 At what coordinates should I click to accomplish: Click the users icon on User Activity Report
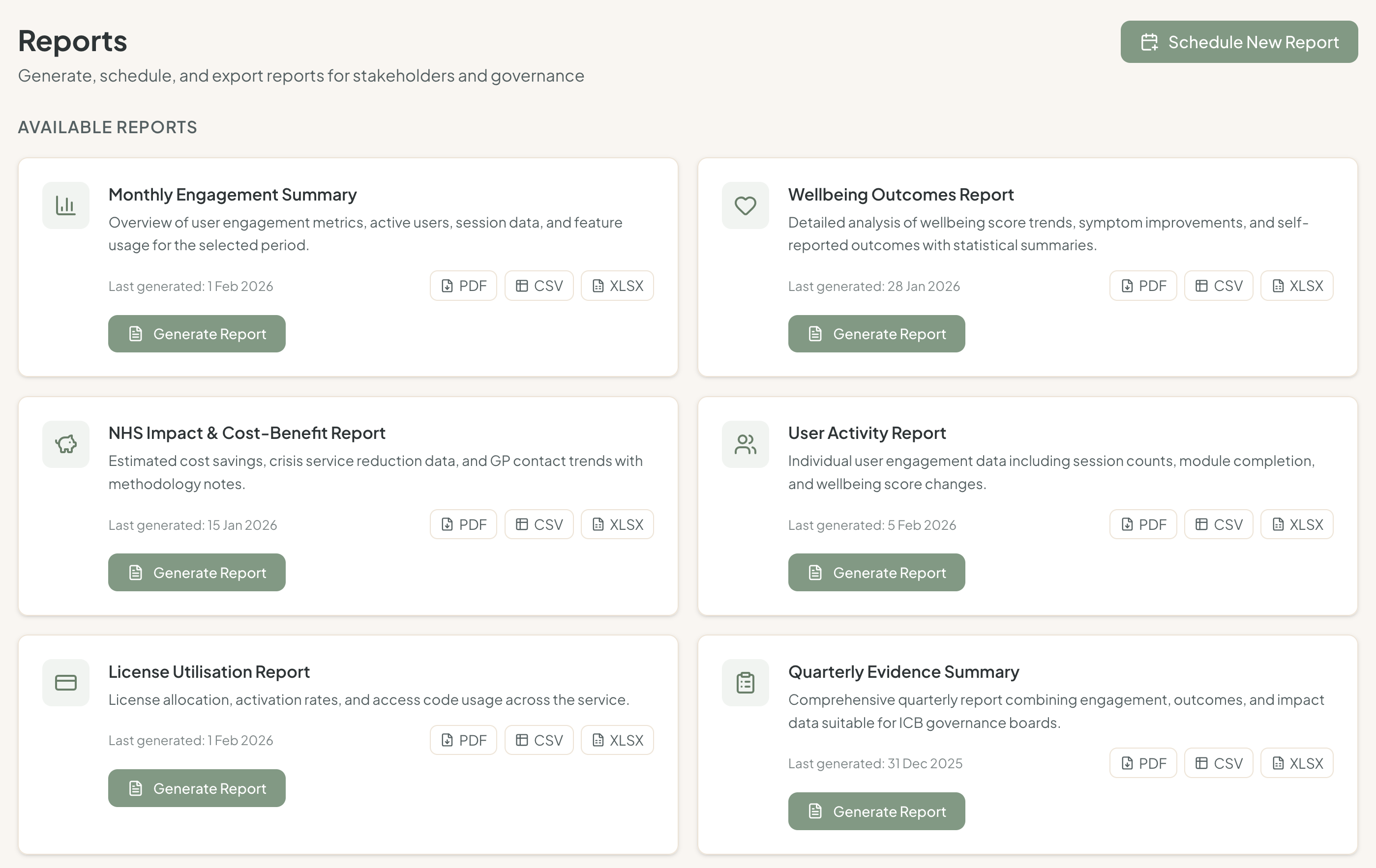[745, 444]
